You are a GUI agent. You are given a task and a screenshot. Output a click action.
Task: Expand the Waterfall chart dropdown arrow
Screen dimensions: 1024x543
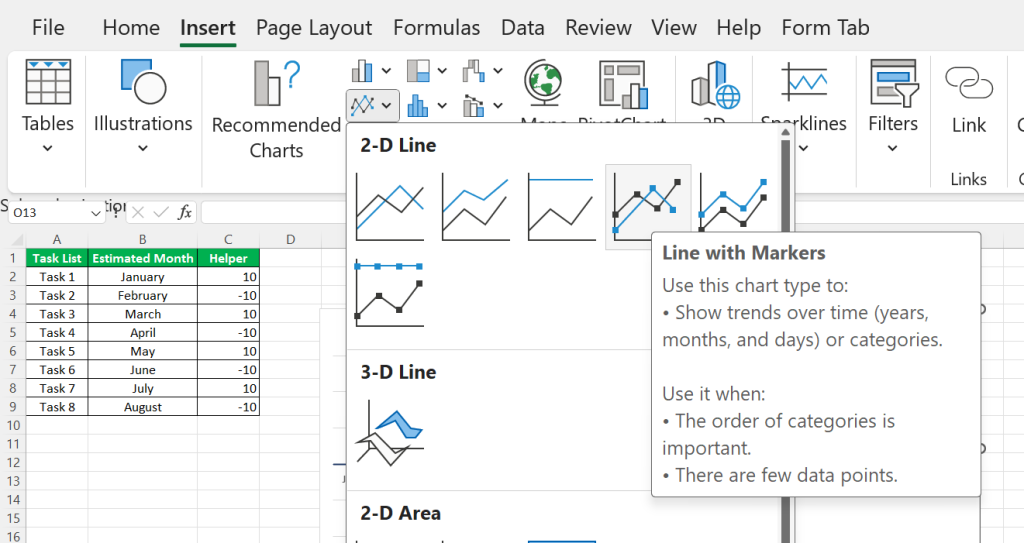(x=498, y=71)
